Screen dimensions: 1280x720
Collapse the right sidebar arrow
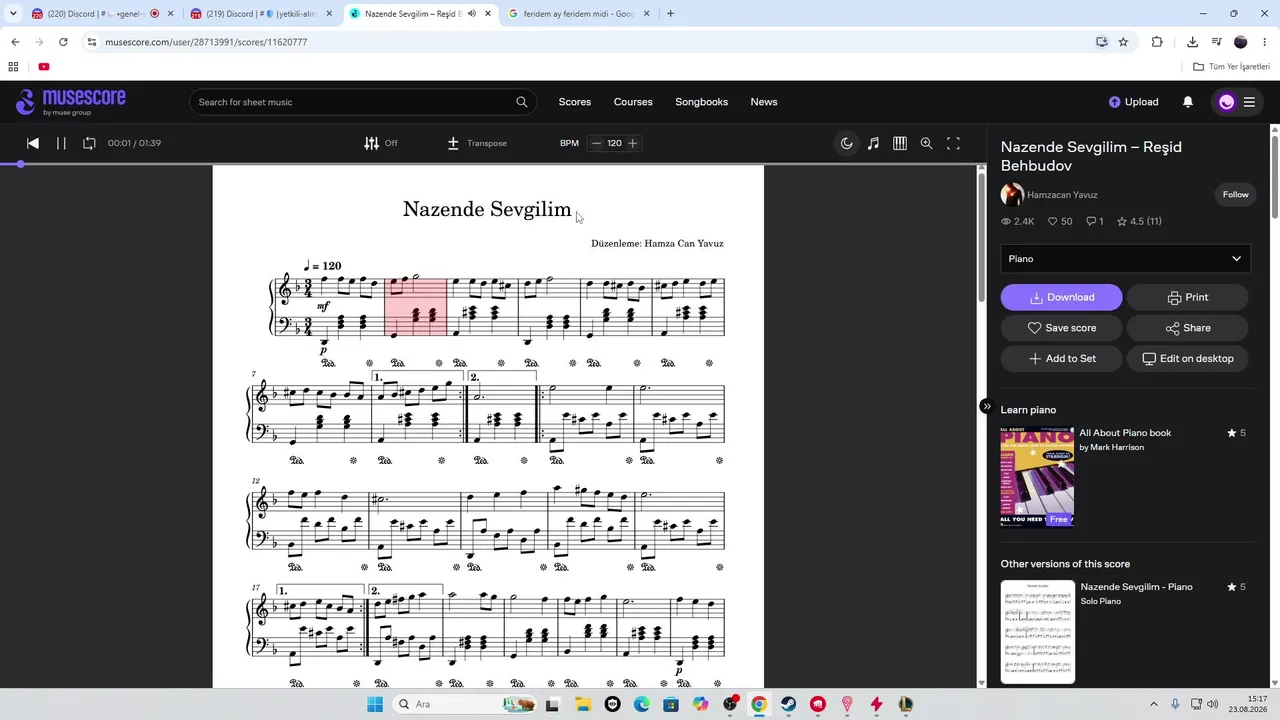[x=986, y=407]
